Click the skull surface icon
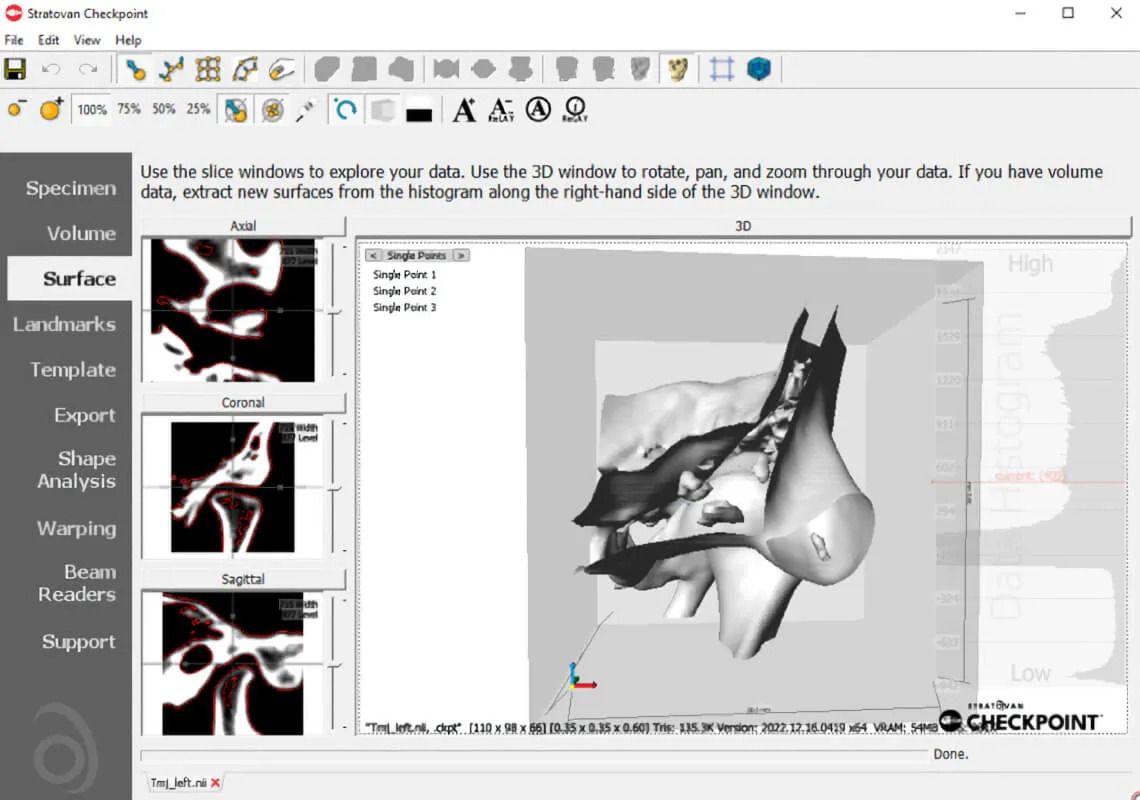The image size is (1140, 800). coord(678,69)
